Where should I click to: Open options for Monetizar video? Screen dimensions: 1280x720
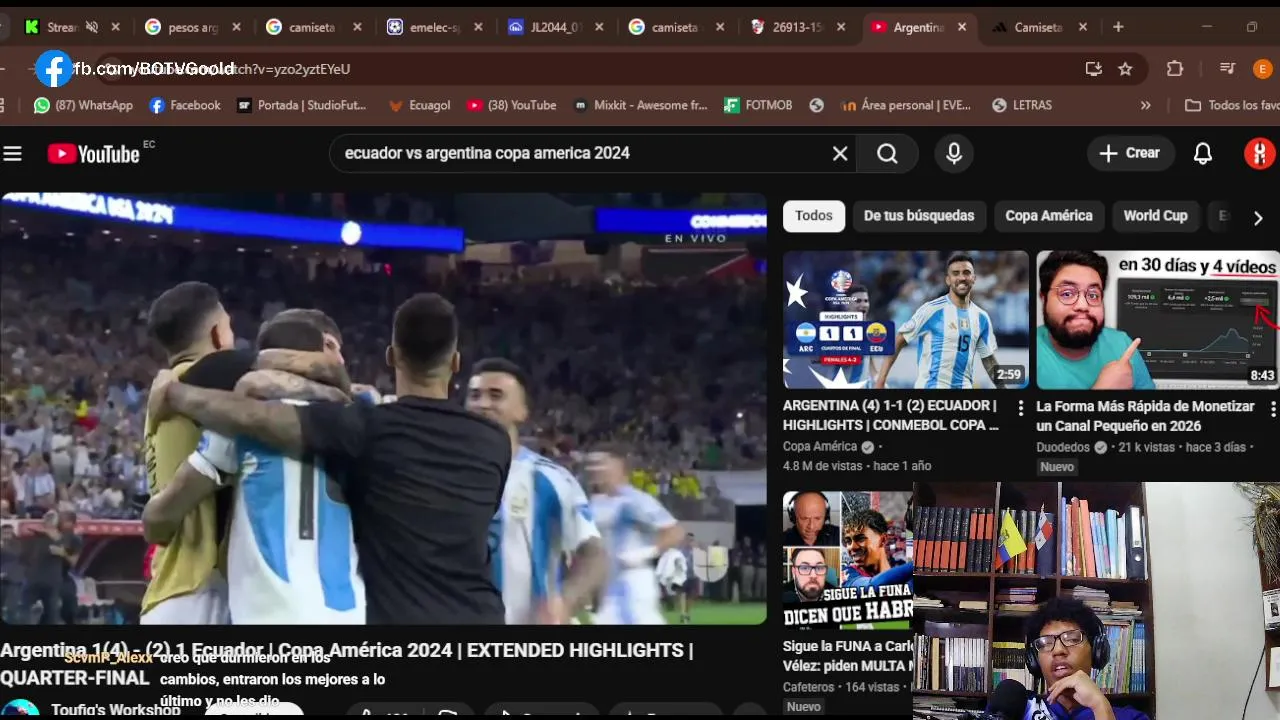pyautogui.click(x=1273, y=408)
